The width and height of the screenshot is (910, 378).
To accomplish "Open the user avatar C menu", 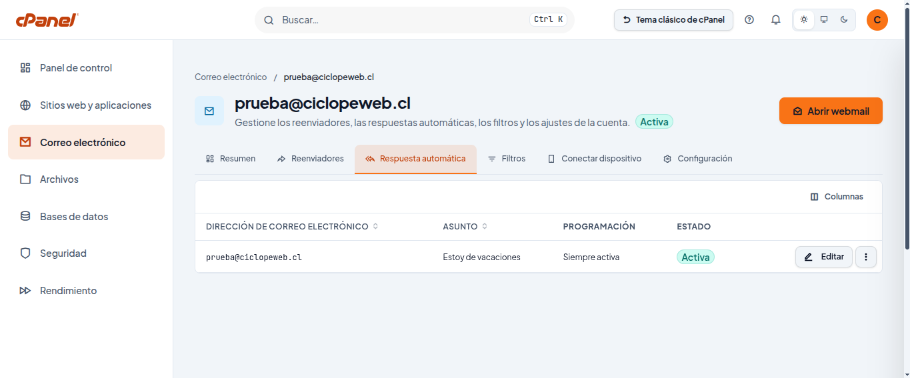I will 877,20.
